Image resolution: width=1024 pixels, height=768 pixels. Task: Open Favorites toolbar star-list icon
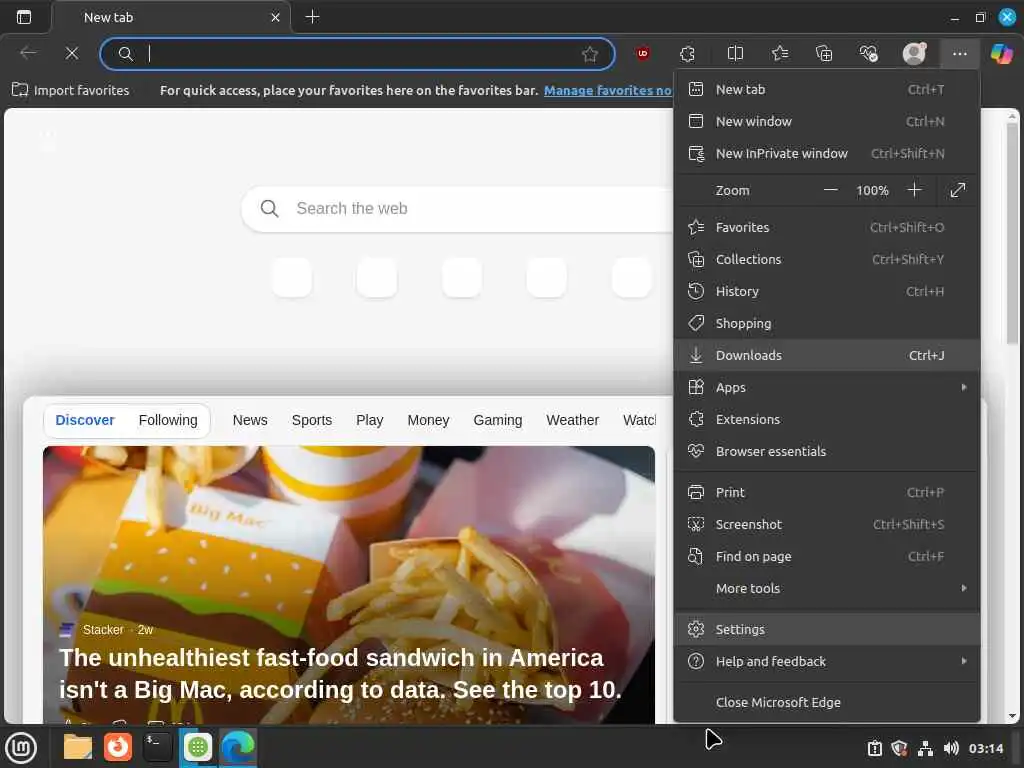(x=780, y=54)
